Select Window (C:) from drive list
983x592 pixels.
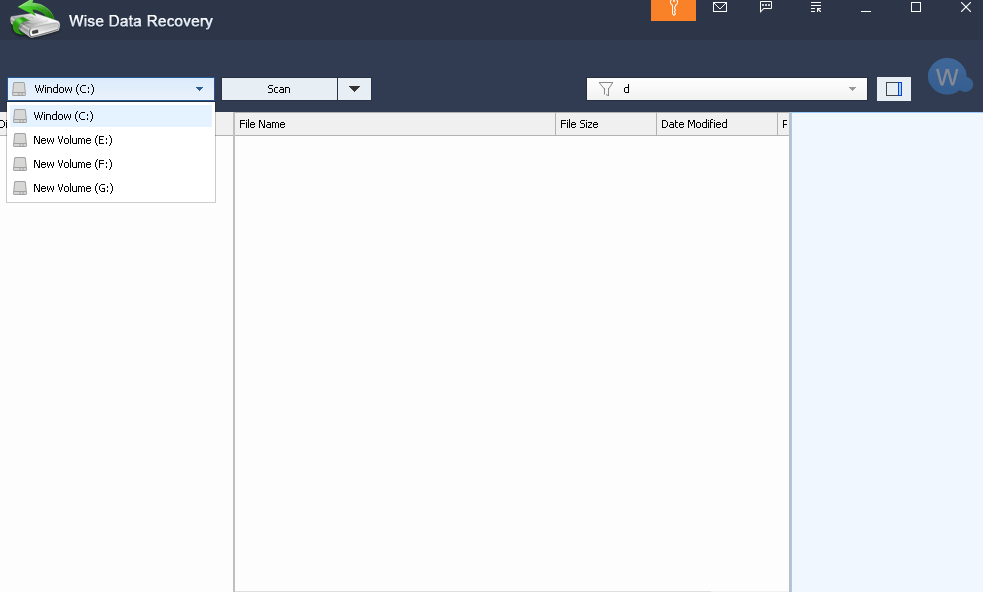(111, 116)
